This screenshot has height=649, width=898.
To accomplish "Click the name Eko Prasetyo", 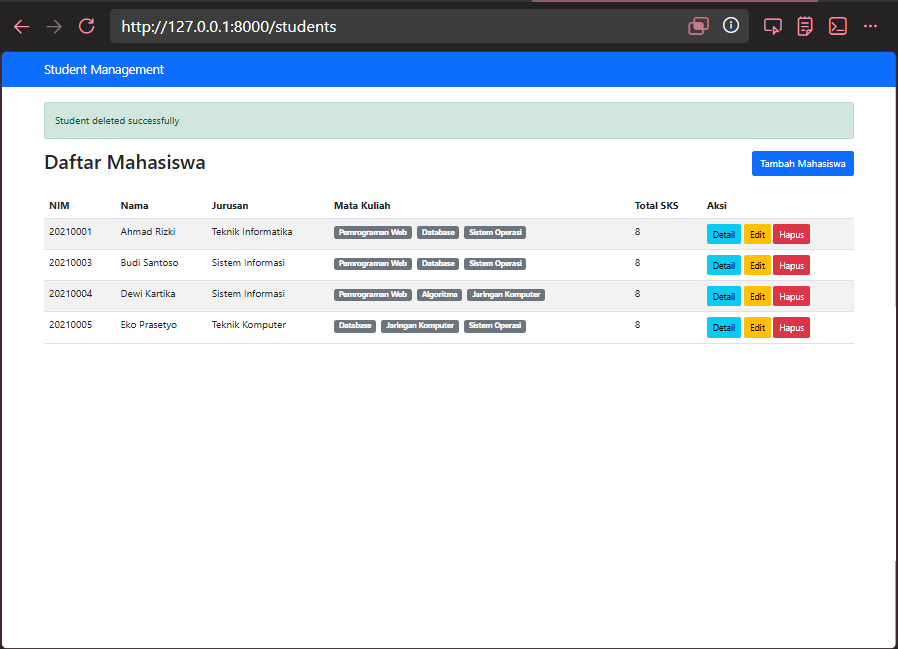I will click(x=148, y=325).
